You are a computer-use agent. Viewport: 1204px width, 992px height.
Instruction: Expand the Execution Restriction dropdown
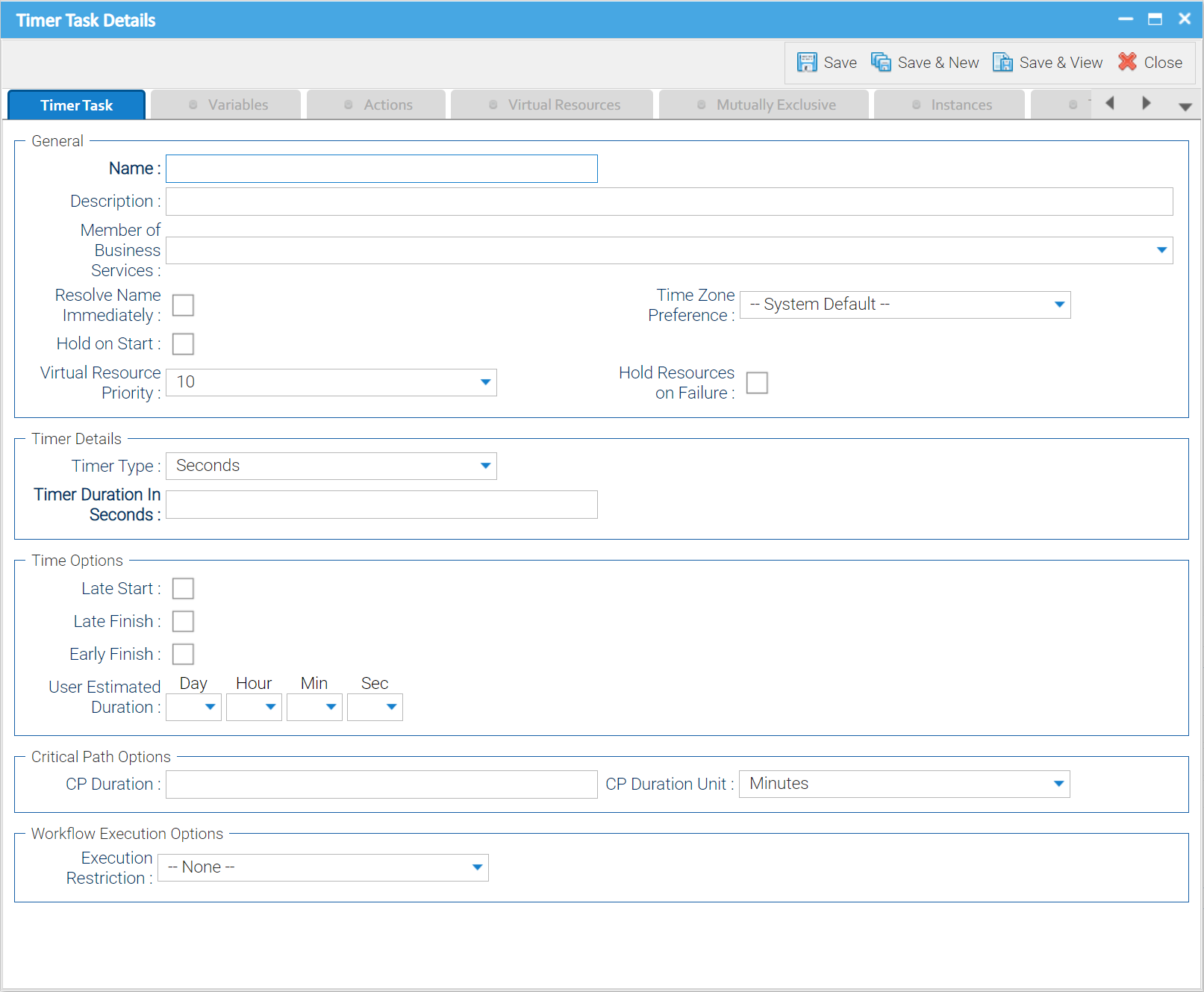pos(323,868)
